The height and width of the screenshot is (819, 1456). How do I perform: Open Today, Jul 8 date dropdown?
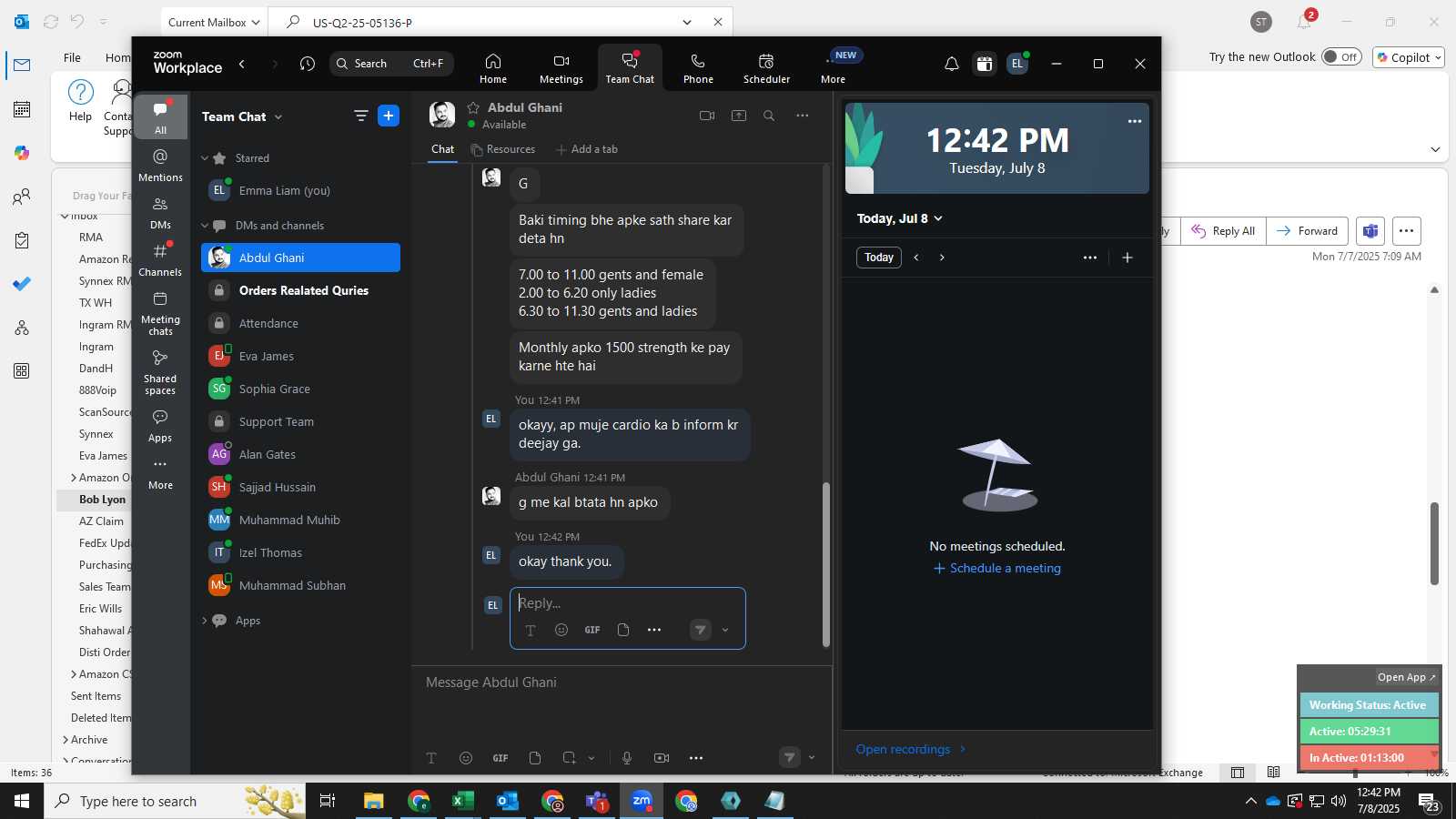pyautogui.click(x=900, y=218)
